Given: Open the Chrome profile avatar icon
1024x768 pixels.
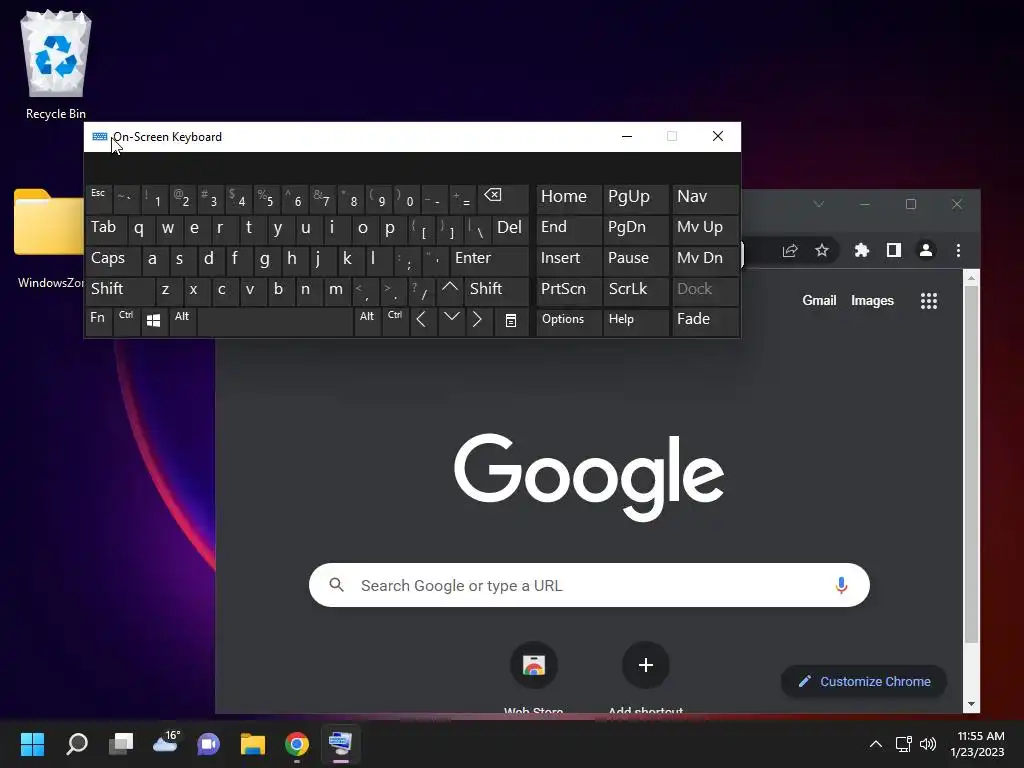Looking at the screenshot, I should tap(926, 251).
